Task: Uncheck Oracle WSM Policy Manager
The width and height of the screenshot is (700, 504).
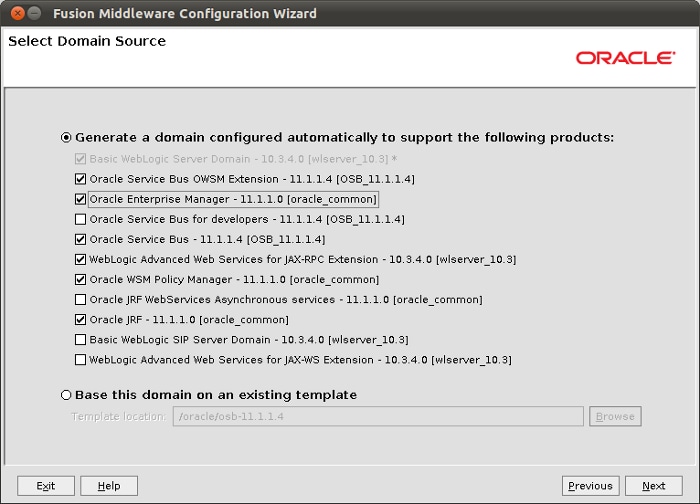Action: (x=81, y=279)
